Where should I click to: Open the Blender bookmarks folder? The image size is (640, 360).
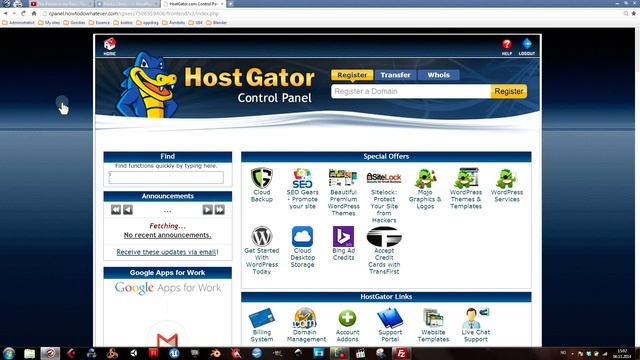pos(217,23)
